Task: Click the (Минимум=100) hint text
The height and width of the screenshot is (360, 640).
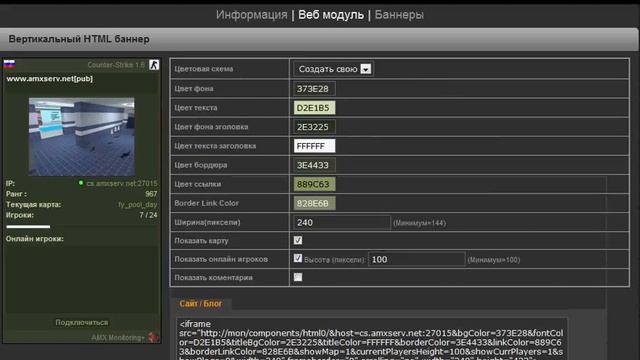Action: coord(493,260)
